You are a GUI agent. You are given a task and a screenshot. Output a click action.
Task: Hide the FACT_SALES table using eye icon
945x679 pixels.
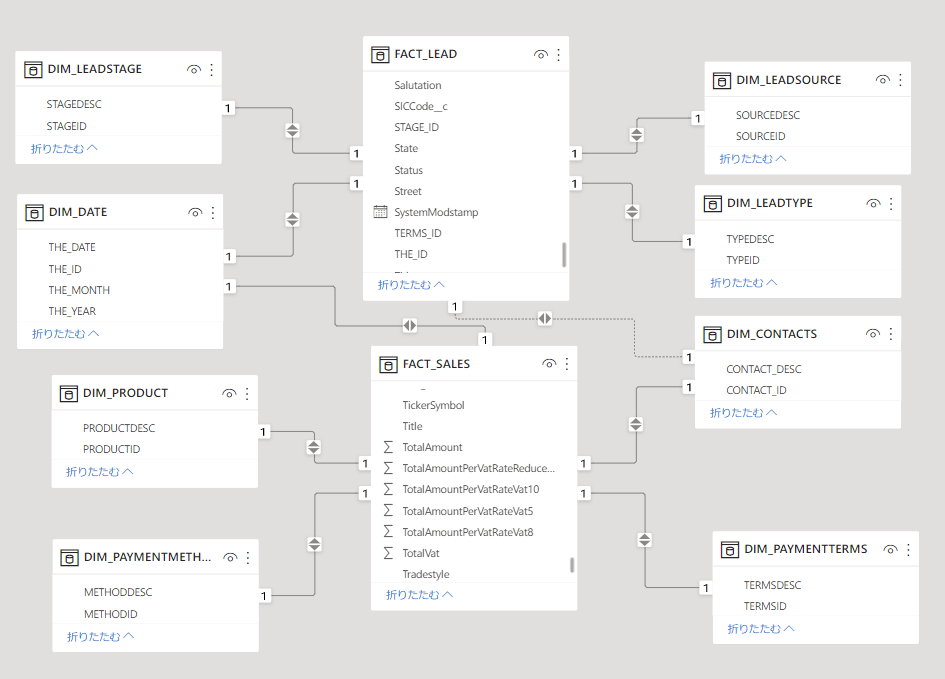549,364
